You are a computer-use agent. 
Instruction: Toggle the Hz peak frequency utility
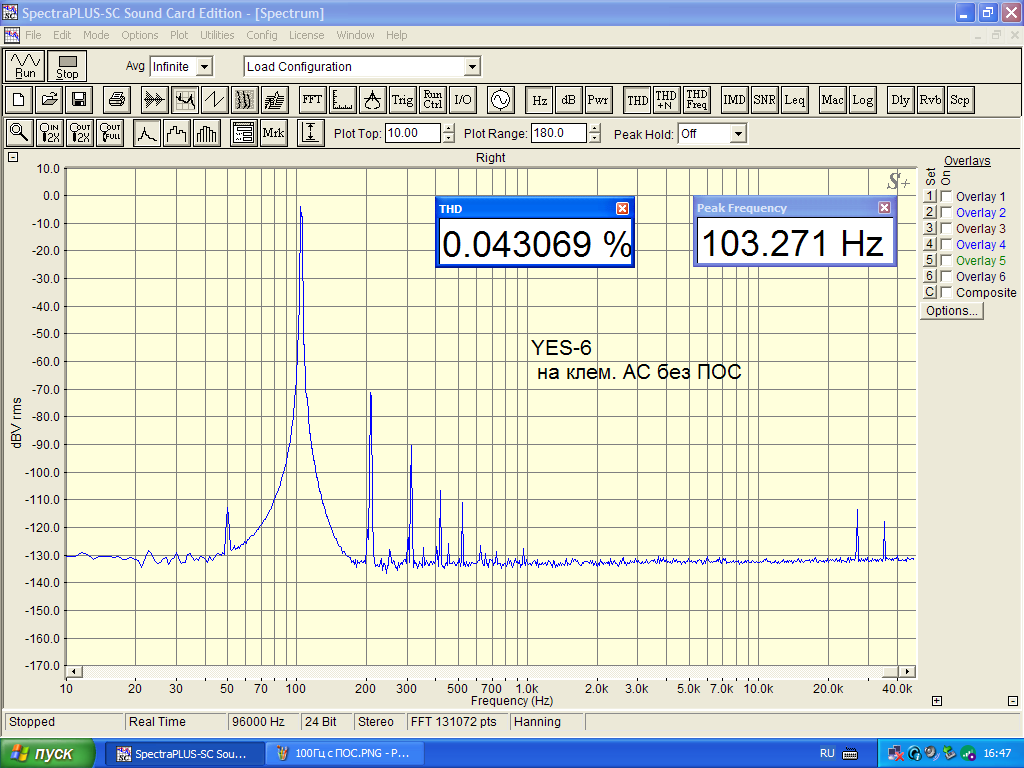[539, 99]
